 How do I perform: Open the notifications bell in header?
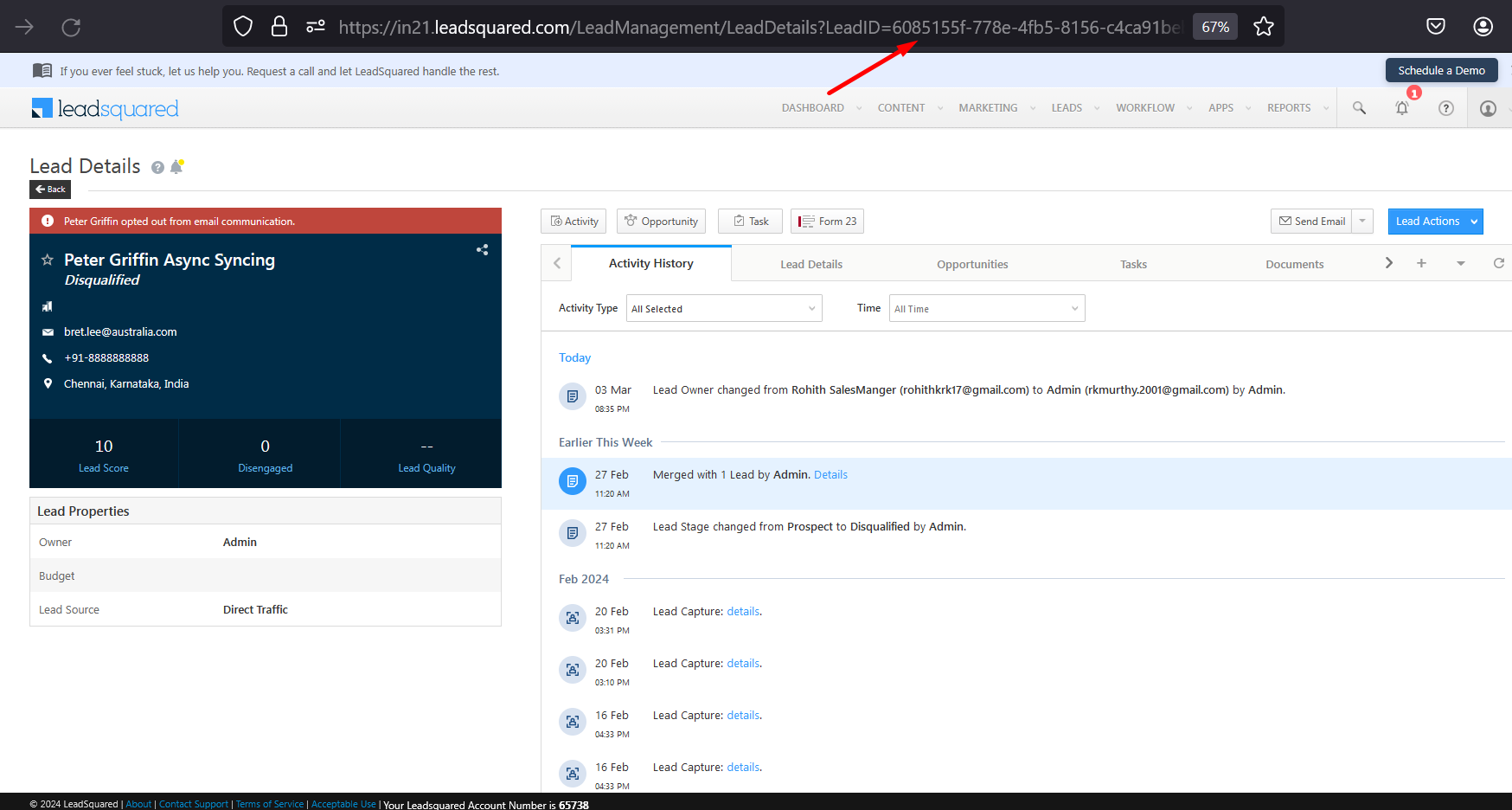pos(1401,108)
